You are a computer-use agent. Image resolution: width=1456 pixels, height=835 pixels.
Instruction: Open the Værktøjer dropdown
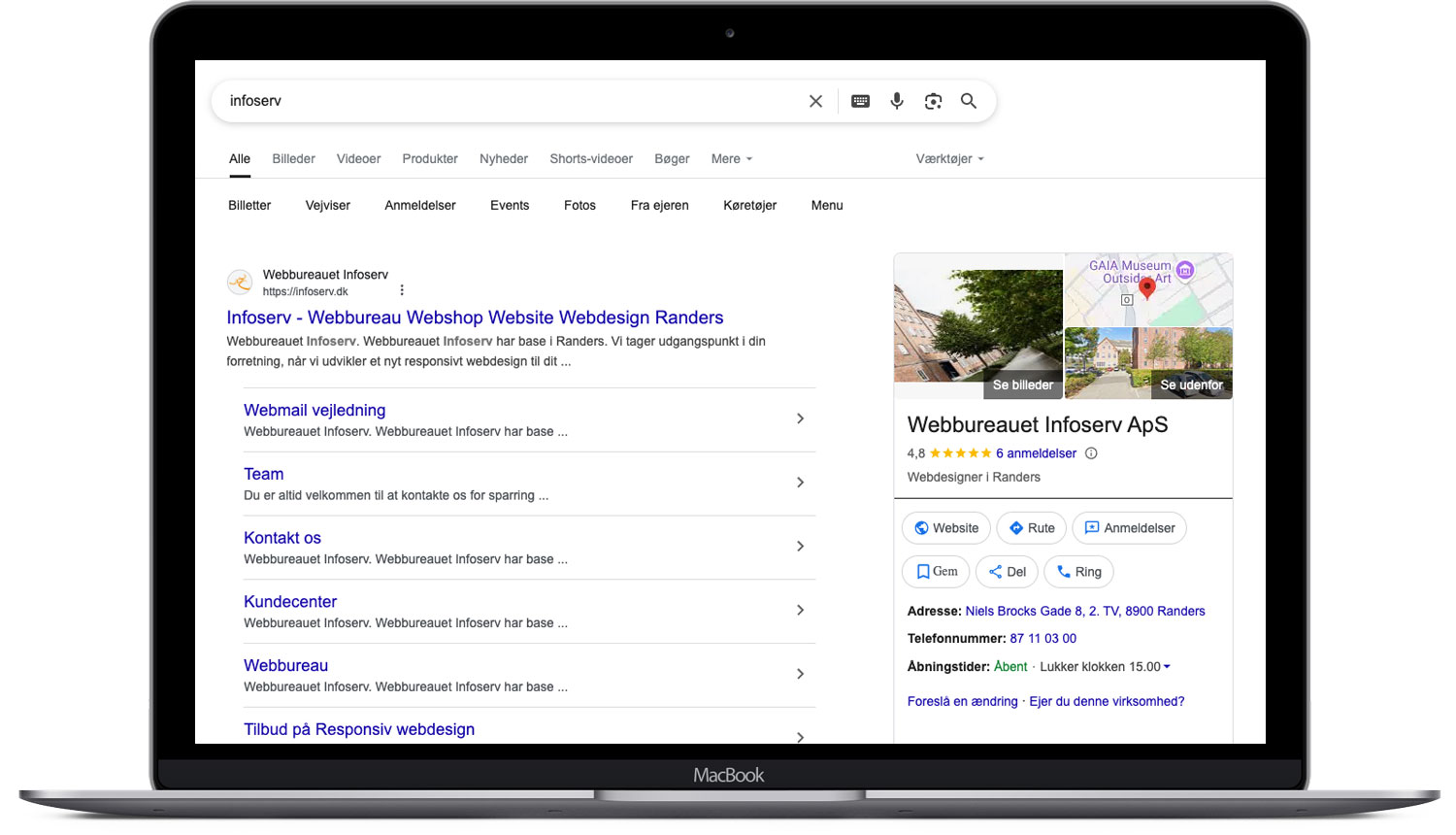click(949, 159)
